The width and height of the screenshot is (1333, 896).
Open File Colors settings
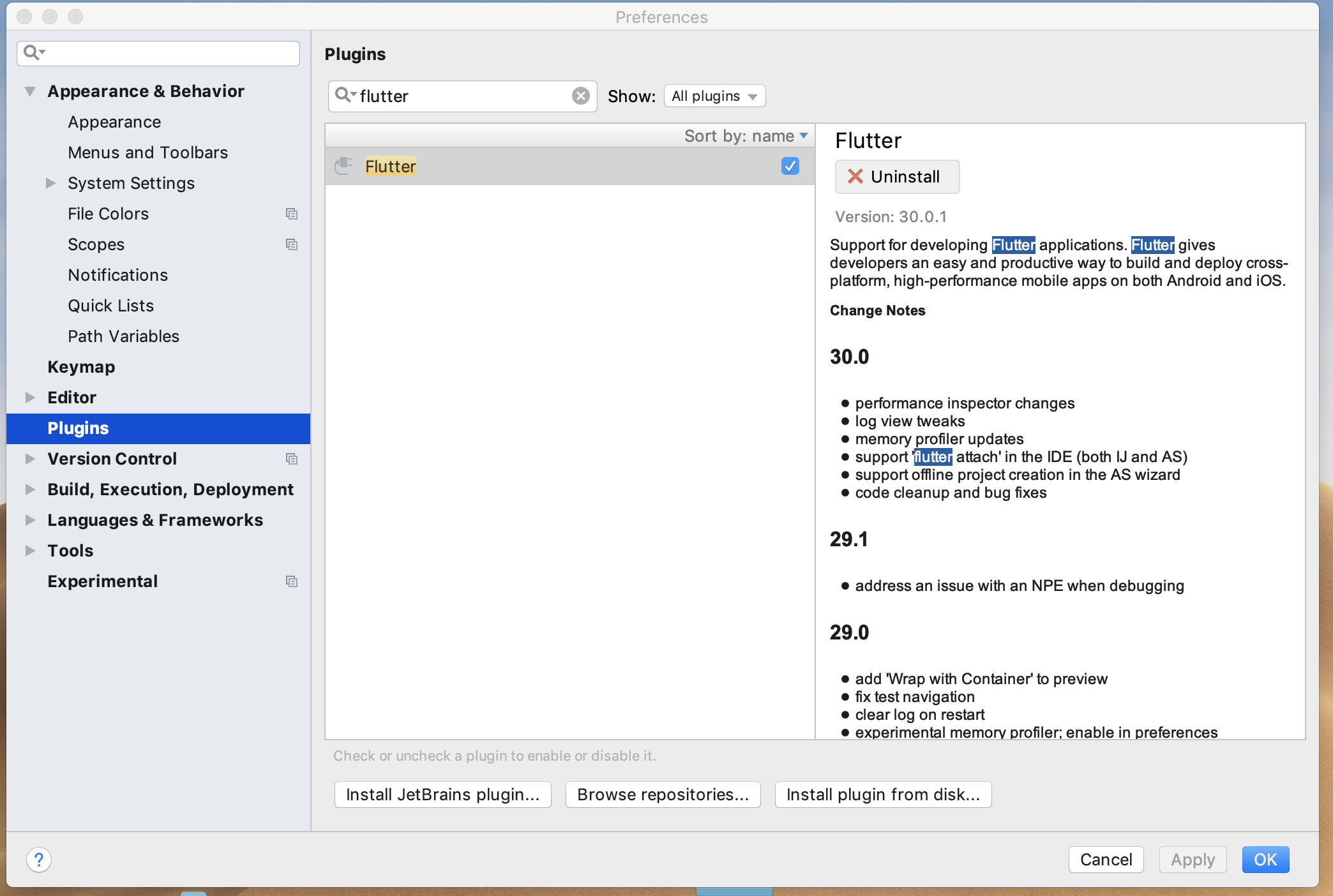point(108,214)
